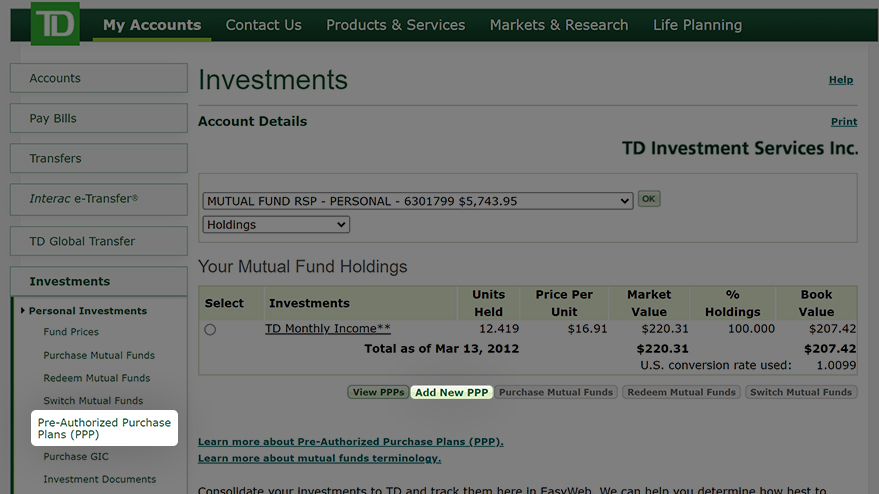Open Purchase Mutual Funds in the sidebar
This screenshot has width=879, height=494.
click(99, 356)
